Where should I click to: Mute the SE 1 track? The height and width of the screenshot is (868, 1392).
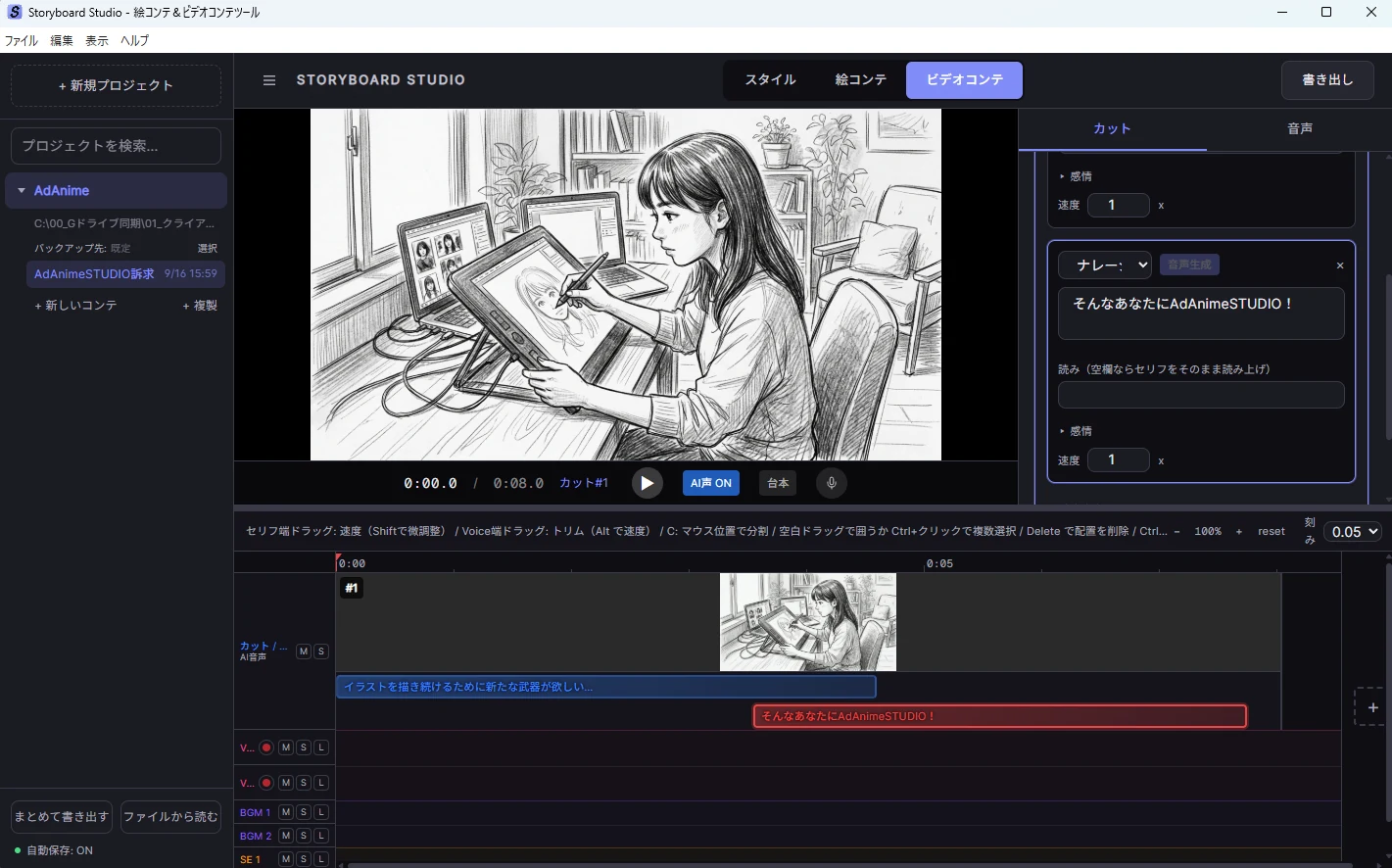tap(286, 859)
